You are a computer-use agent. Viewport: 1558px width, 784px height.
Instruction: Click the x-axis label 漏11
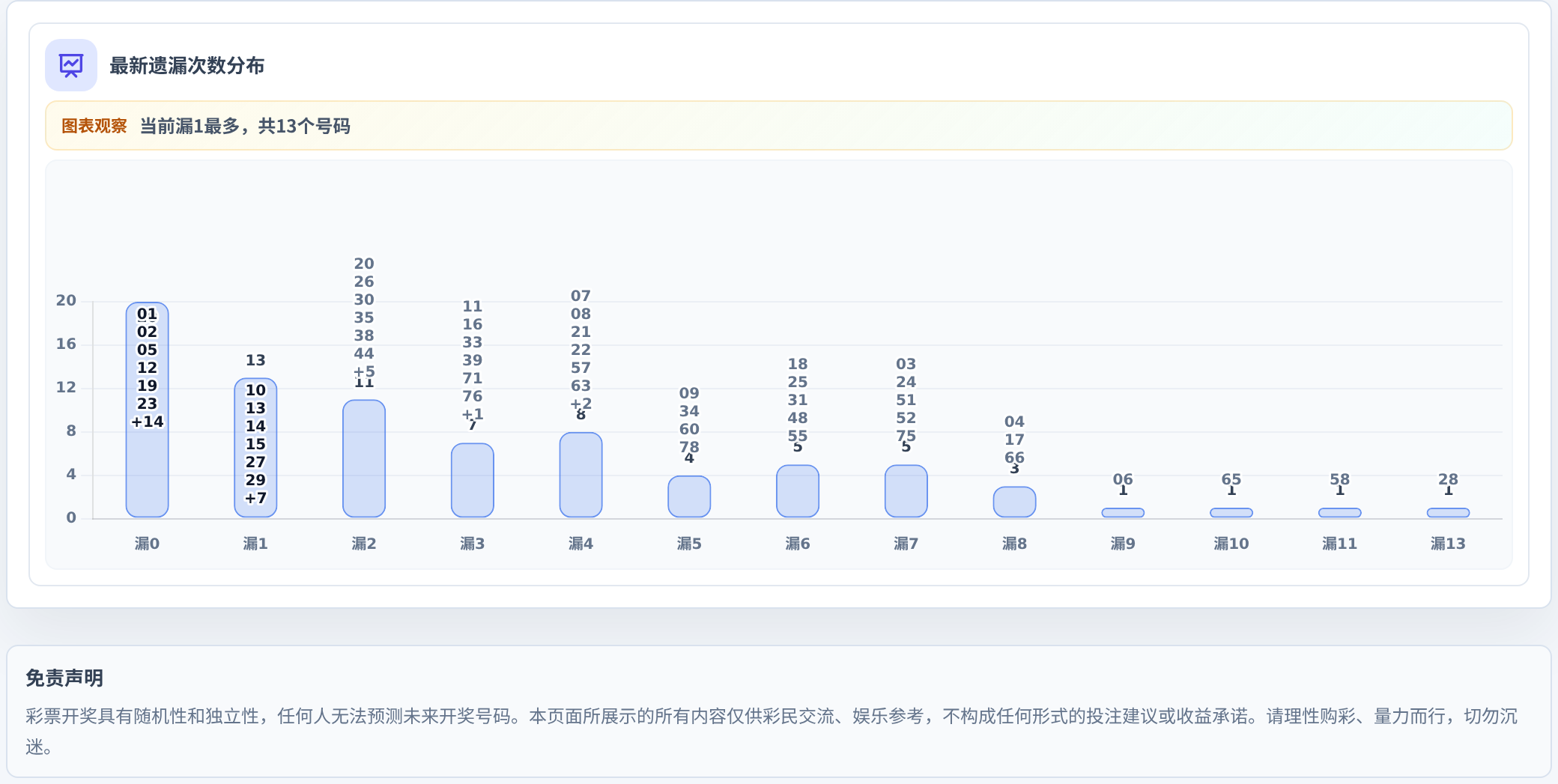click(x=1340, y=544)
